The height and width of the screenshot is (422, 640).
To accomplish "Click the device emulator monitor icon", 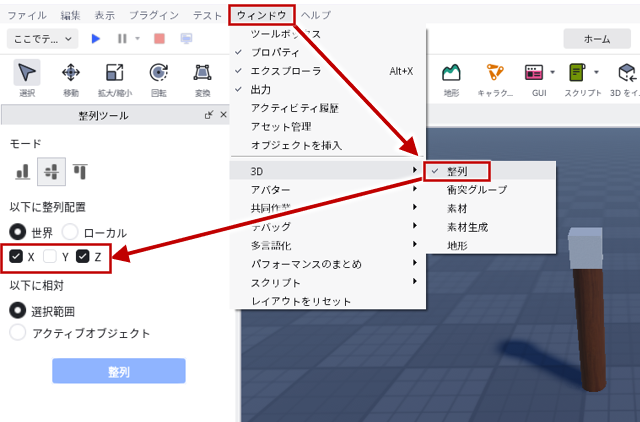I will pos(186,39).
